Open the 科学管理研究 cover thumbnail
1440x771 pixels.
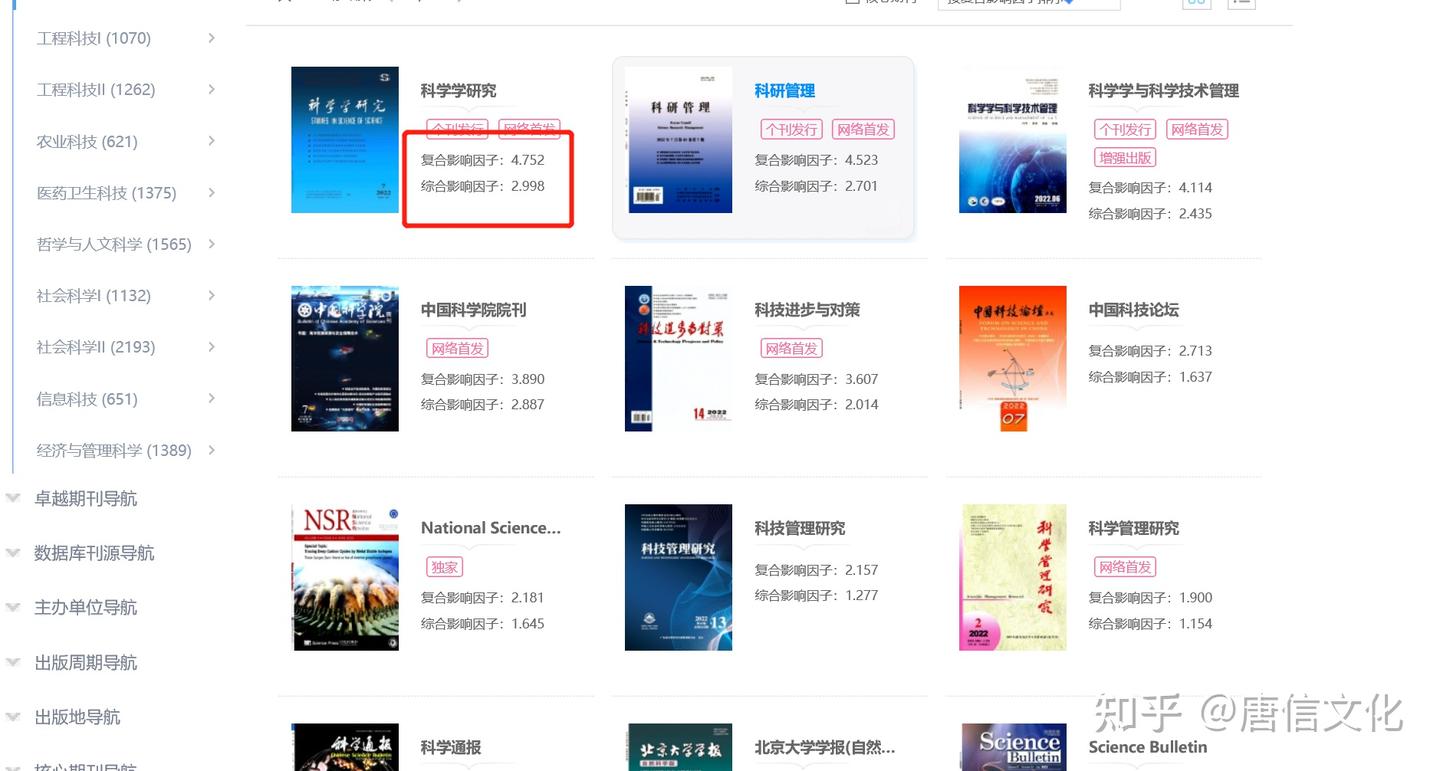pyautogui.click(x=1012, y=578)
